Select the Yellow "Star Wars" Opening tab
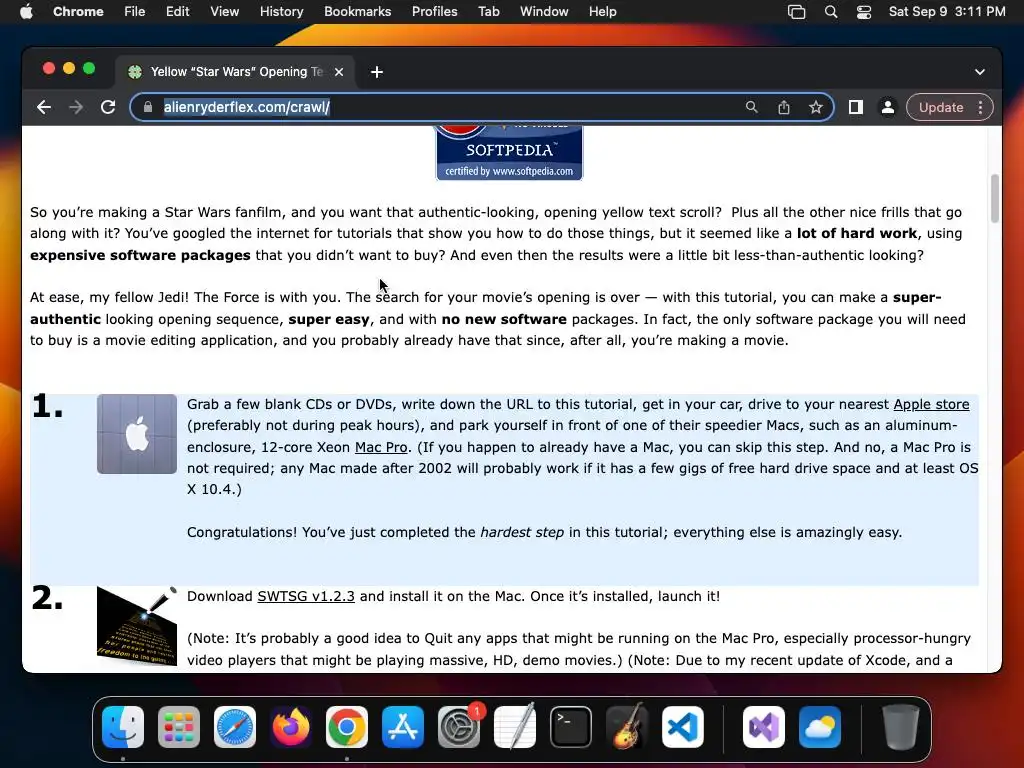 click(235, 72)
